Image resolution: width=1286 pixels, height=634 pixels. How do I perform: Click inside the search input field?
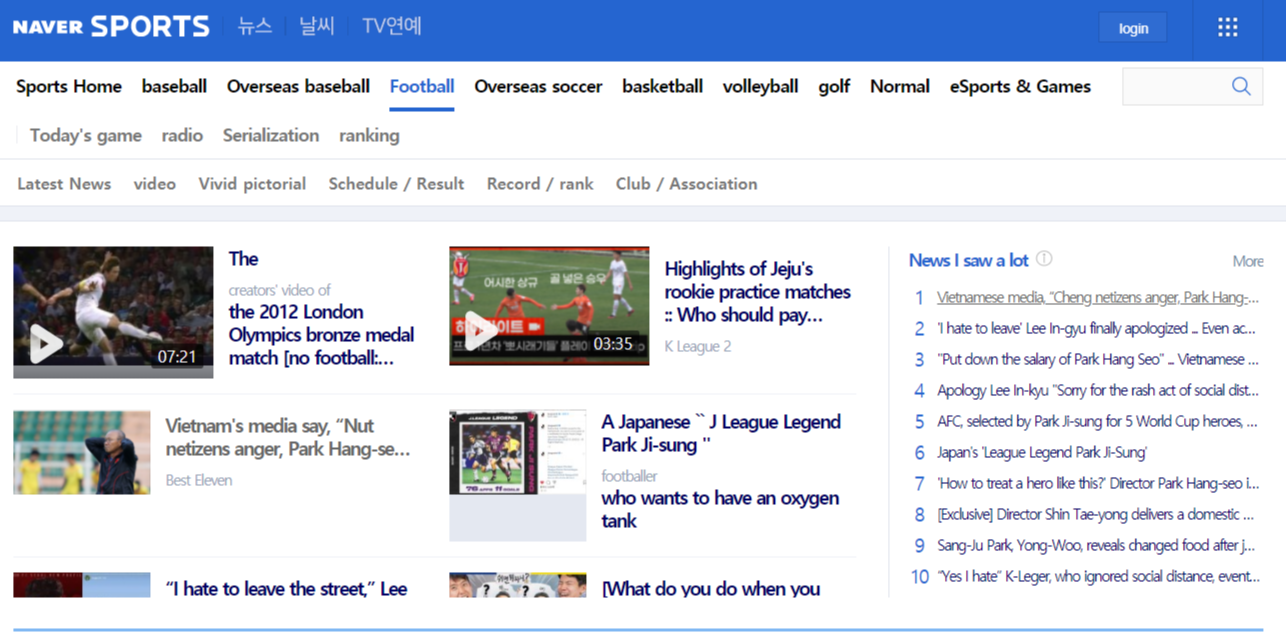click(x=1172, y=87)
